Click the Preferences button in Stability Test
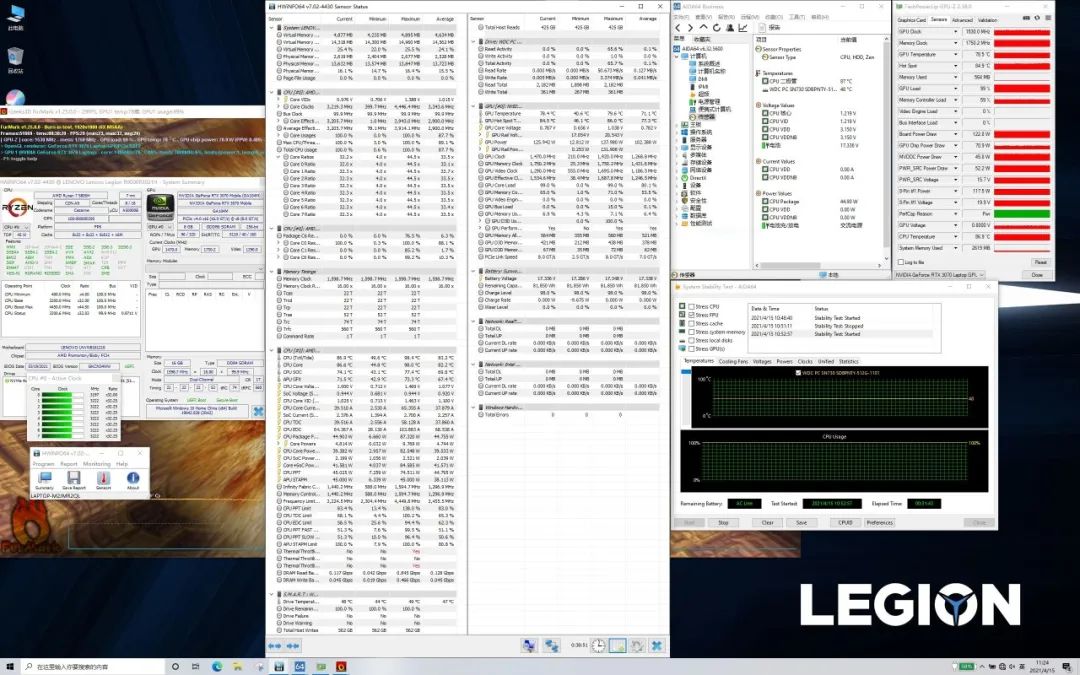 pos(879,522)
